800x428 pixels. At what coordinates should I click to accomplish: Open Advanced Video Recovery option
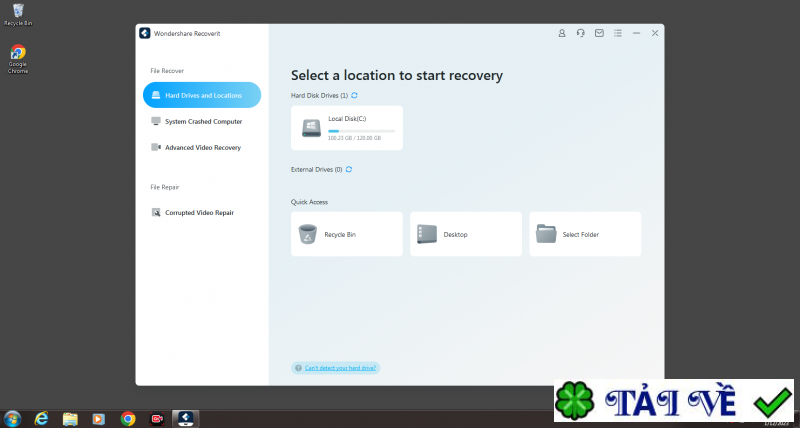[x=196, y=147]
